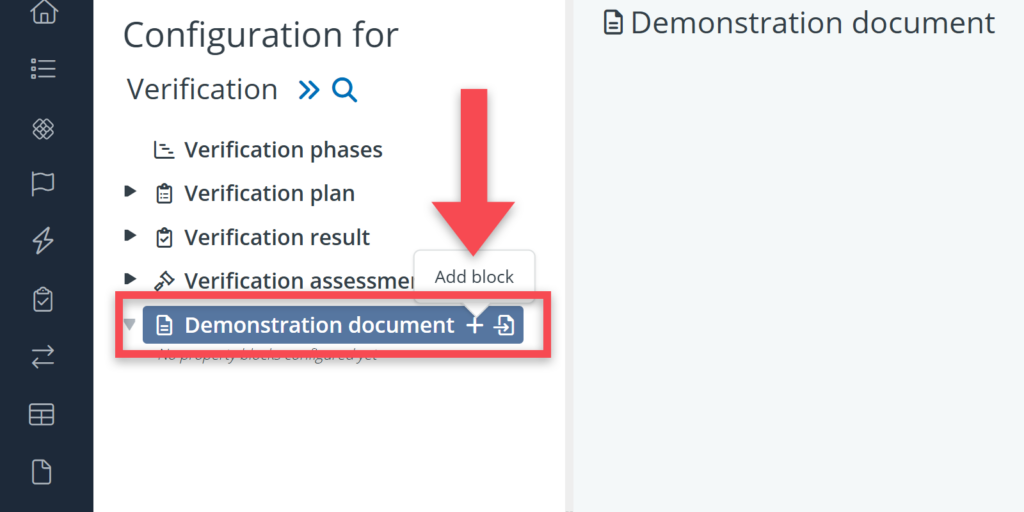The image size is (1024, 512).
Task: Click the diamond grid sidebar icon
Action: tap(43, 128)
